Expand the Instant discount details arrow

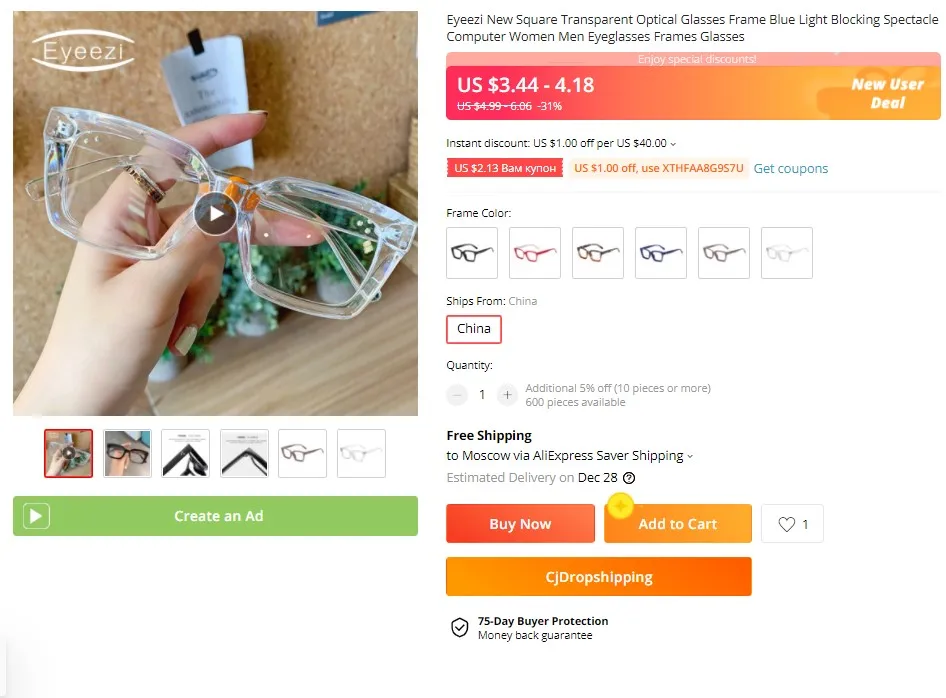pyautogui.click(x=673, y=144)
